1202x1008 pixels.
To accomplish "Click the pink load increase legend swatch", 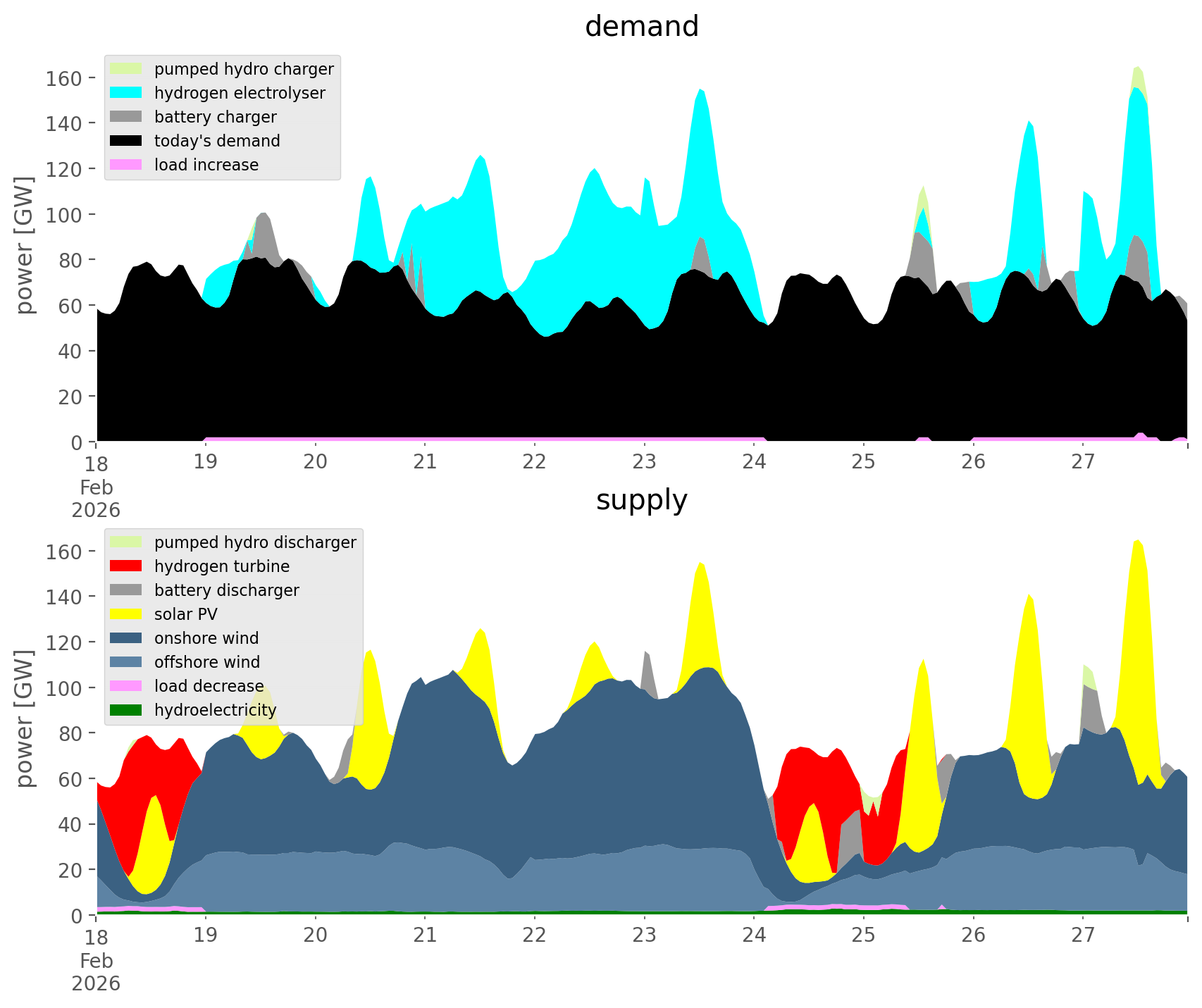I will [x=126, y=165].
